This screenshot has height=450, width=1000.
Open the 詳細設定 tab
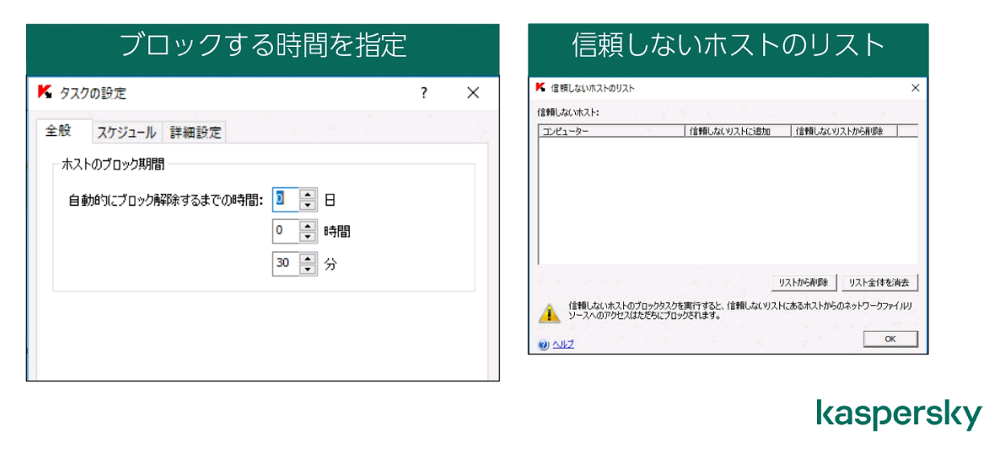[195, 133]
